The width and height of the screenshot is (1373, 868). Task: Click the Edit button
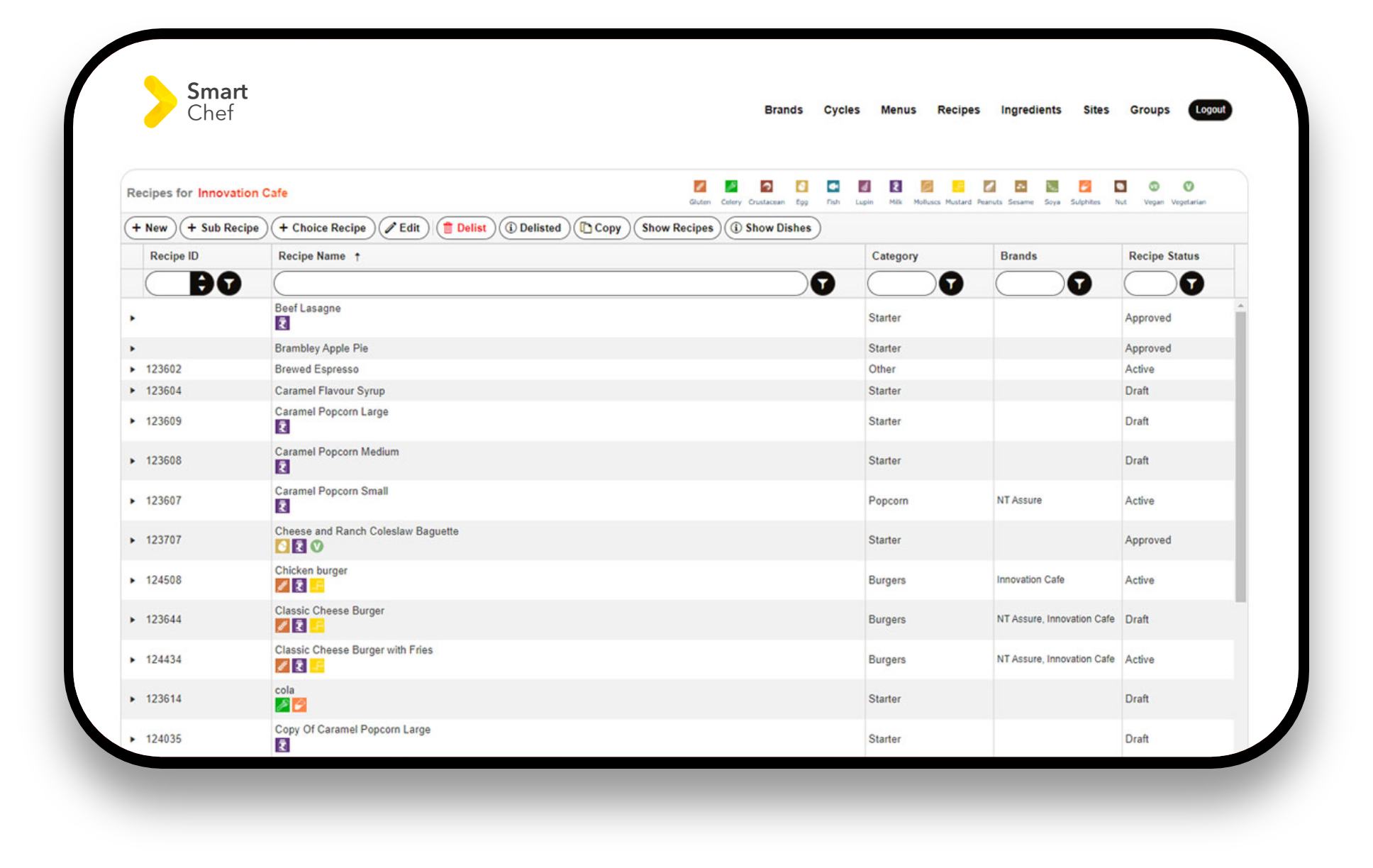pyautogui.click(x=404, y=228)
